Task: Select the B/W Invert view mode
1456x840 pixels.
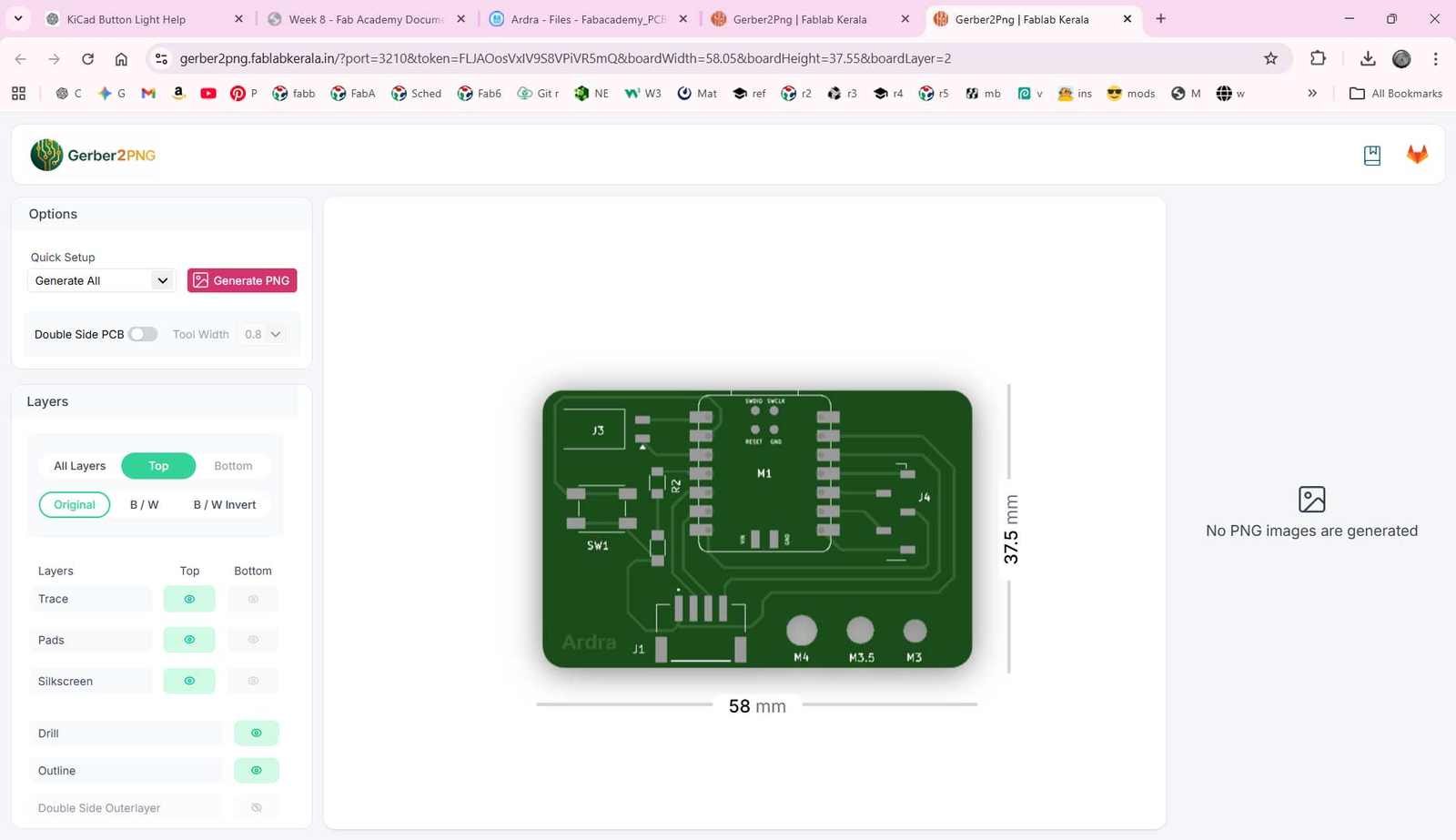Action: point(224,504)
